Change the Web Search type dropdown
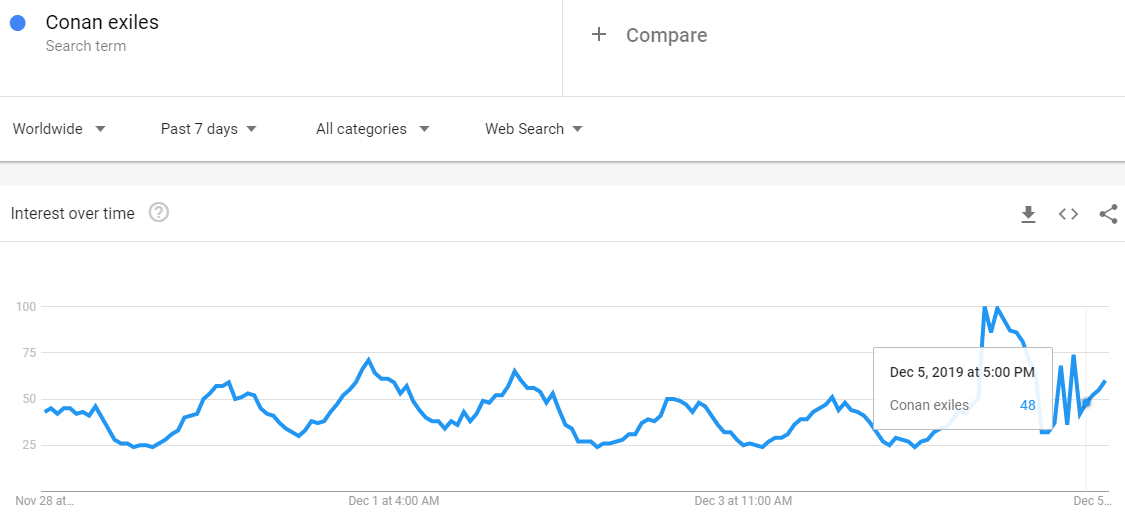Screen dimensions: 1125x518 pyautogui.click(x=534, y=129)
